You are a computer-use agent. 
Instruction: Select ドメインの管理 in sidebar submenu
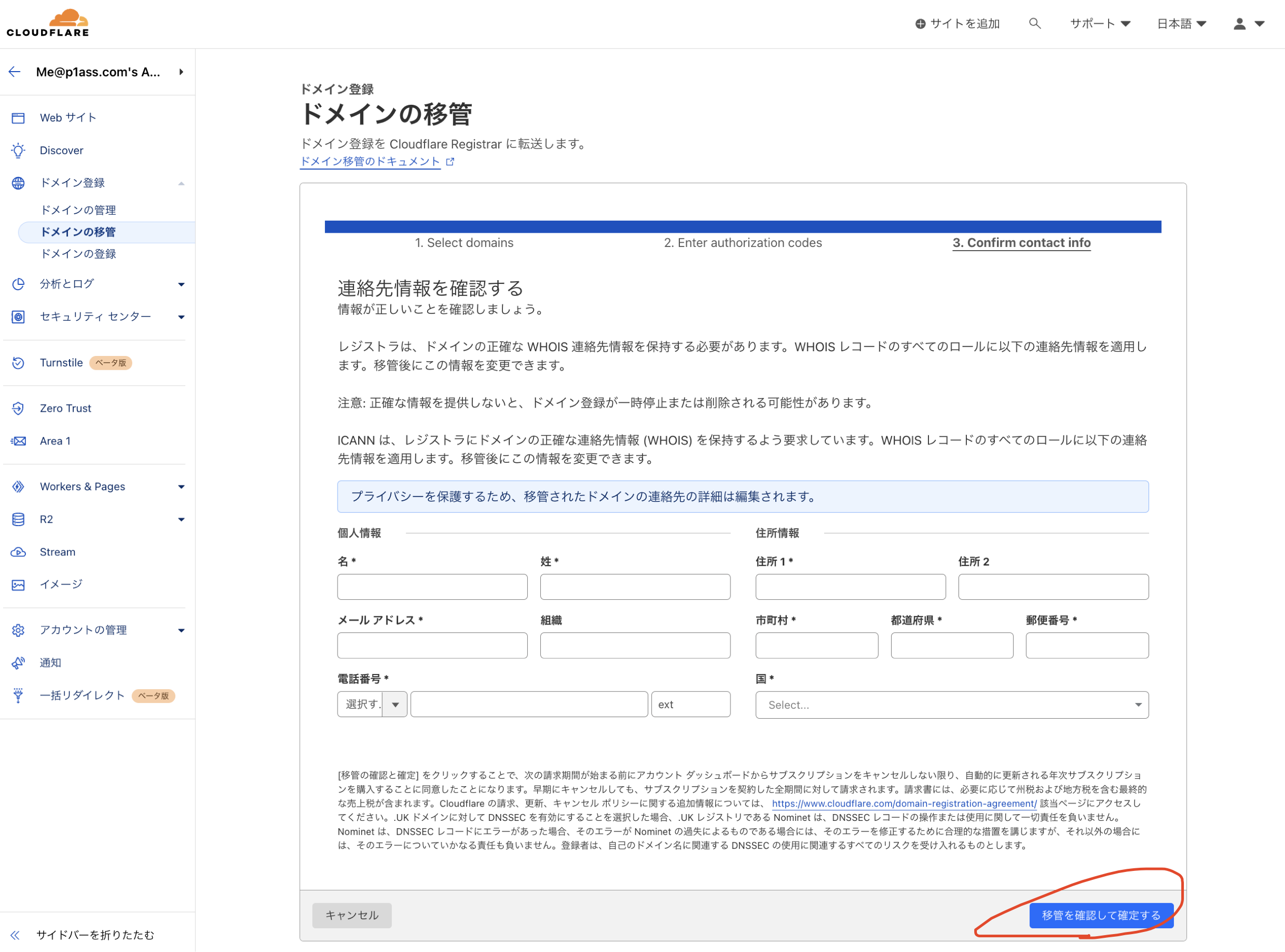78,210
